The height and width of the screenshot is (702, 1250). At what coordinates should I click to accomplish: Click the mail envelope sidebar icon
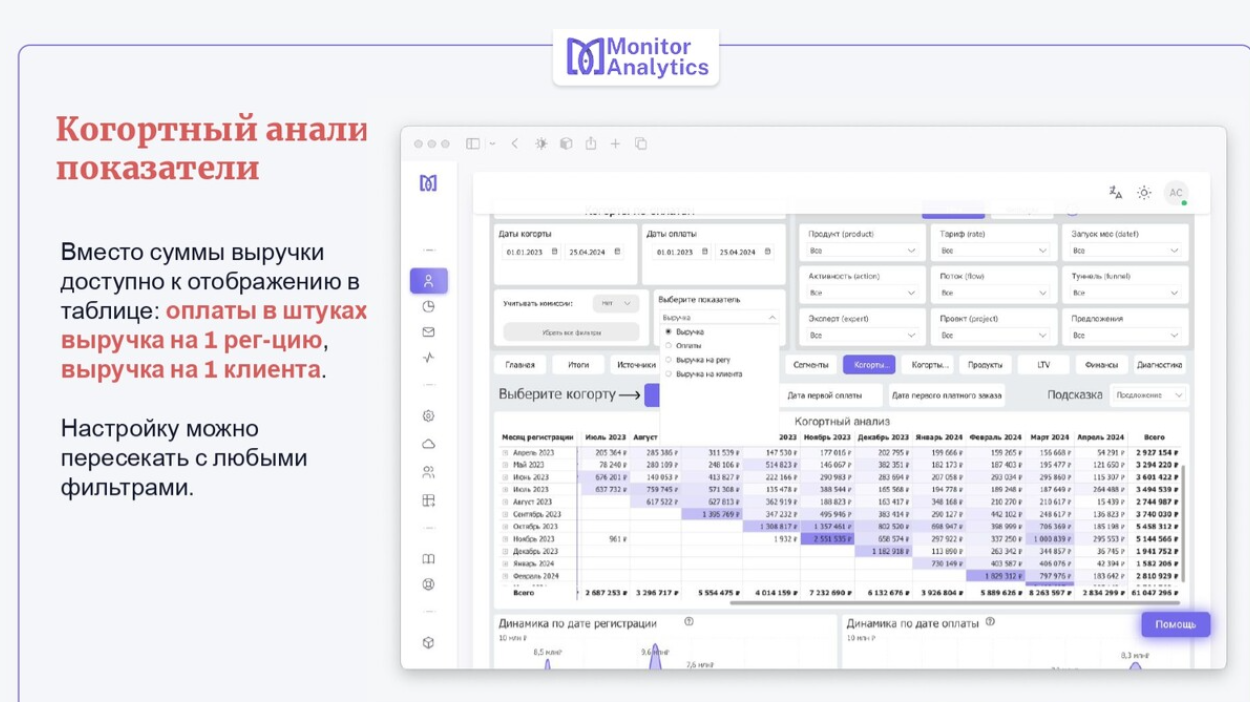click(428, 332)
